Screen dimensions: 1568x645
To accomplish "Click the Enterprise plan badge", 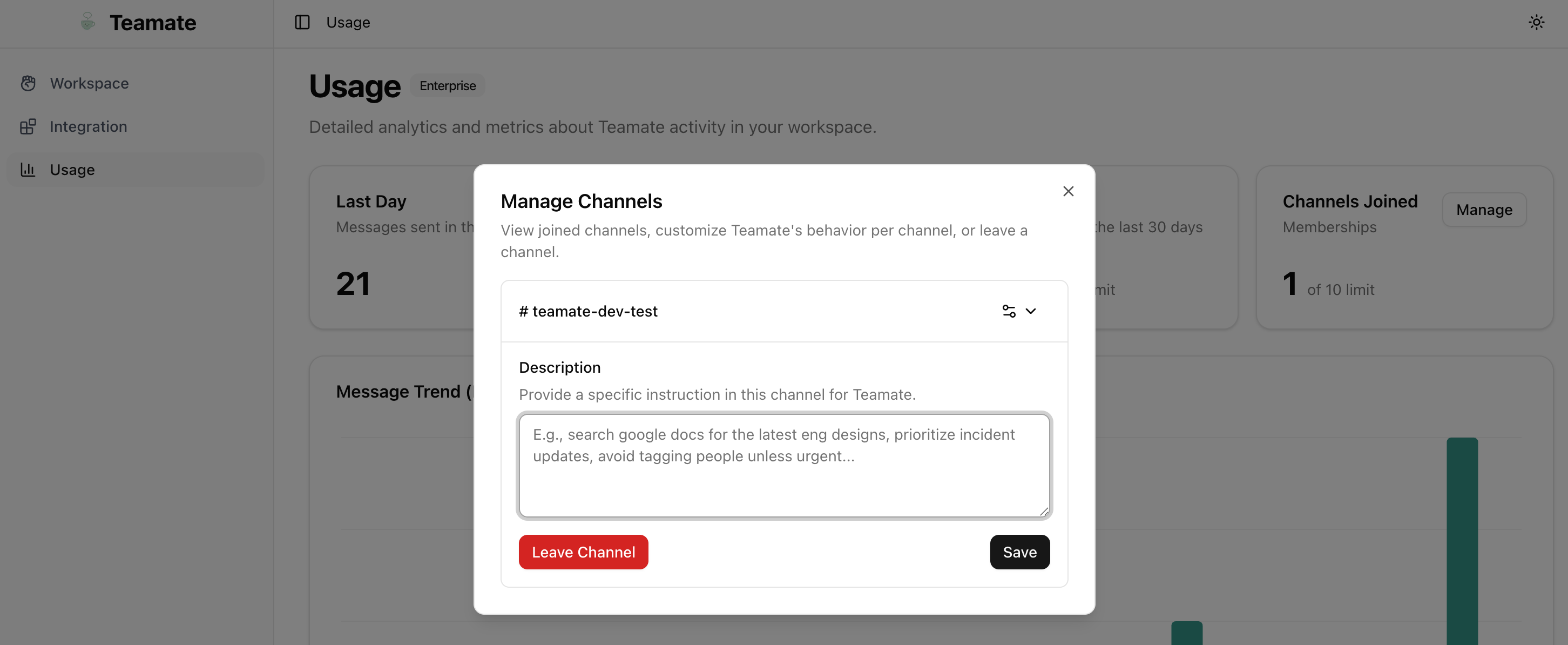I will pos(448,86).
